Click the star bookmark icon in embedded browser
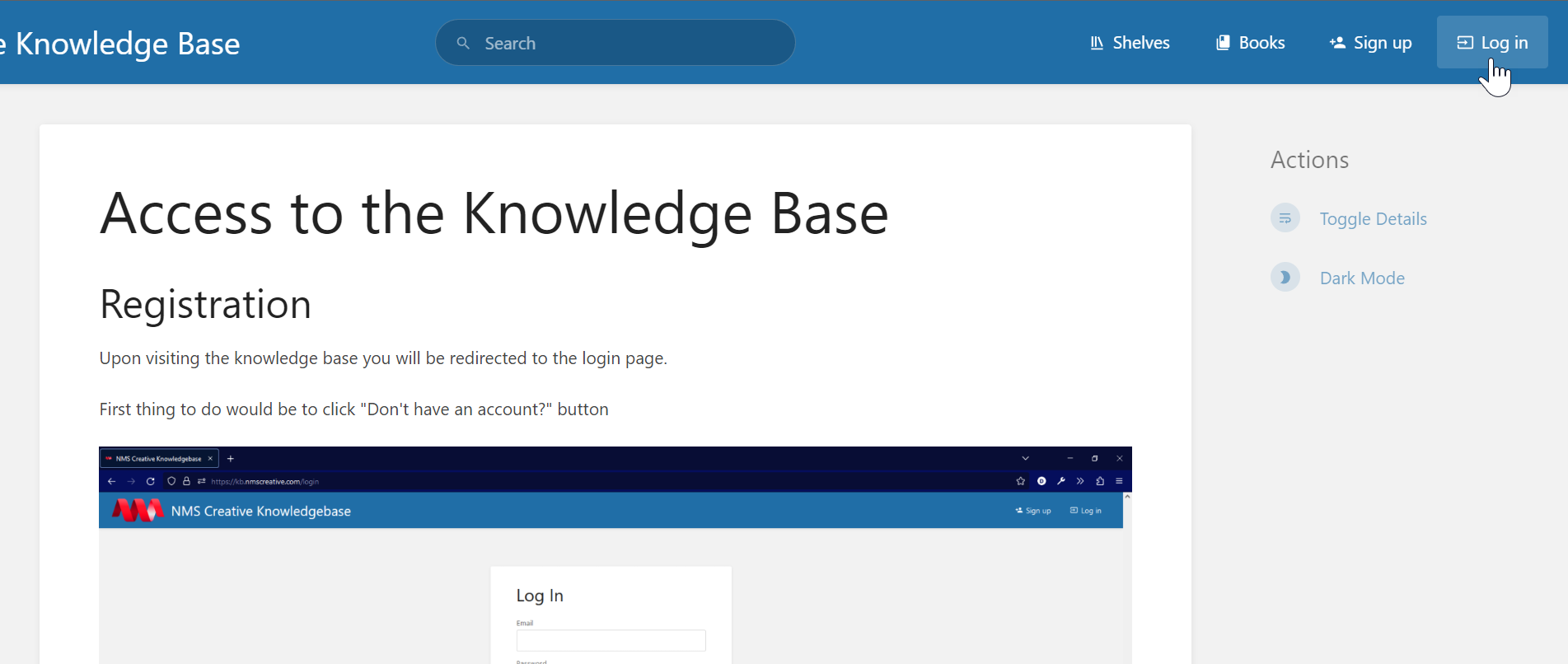 1021,481
